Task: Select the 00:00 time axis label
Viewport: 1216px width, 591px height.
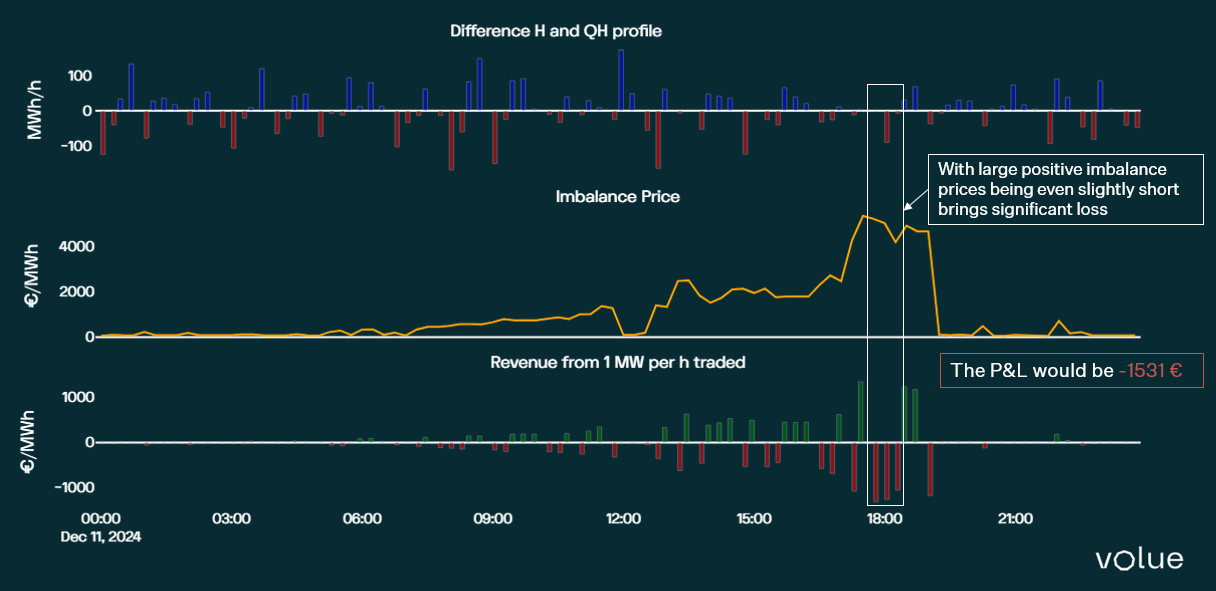Action: click(100, 519)
